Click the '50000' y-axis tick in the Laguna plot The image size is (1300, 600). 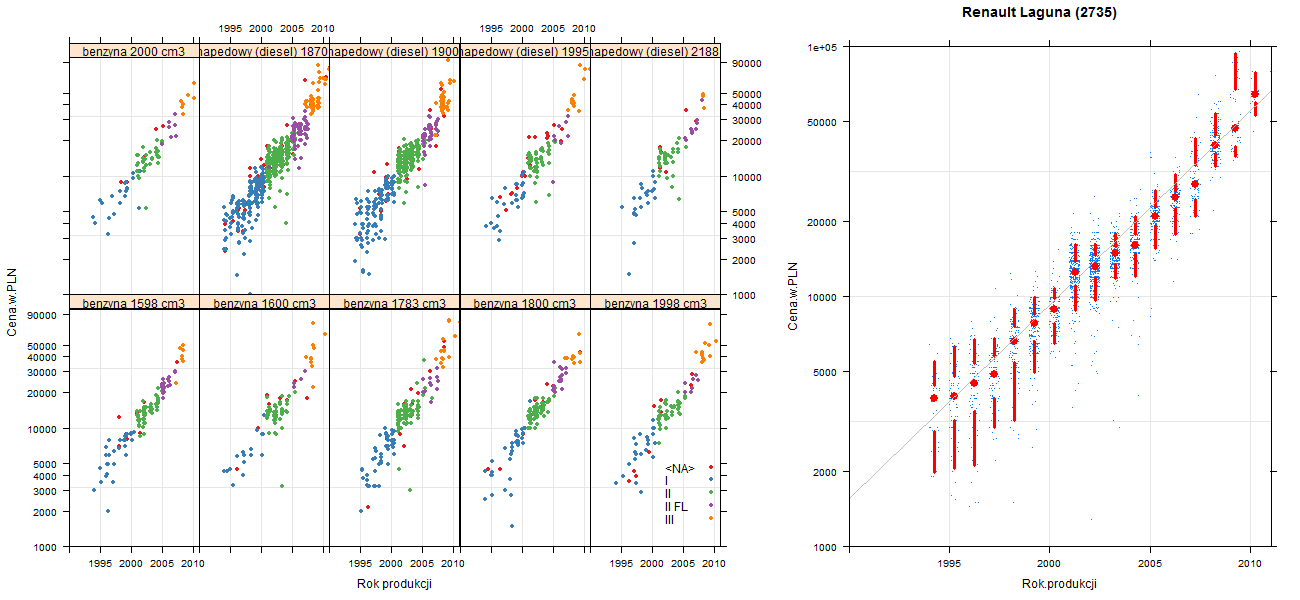click(822, 122)
